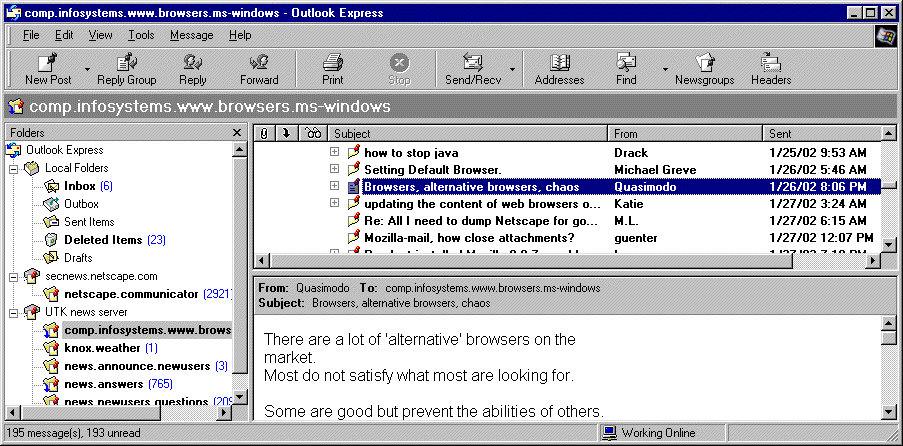The height and width of the screenshot is (446, 903).
Task: Expand the 'how to stop java' thread
Action: (335, 153)
